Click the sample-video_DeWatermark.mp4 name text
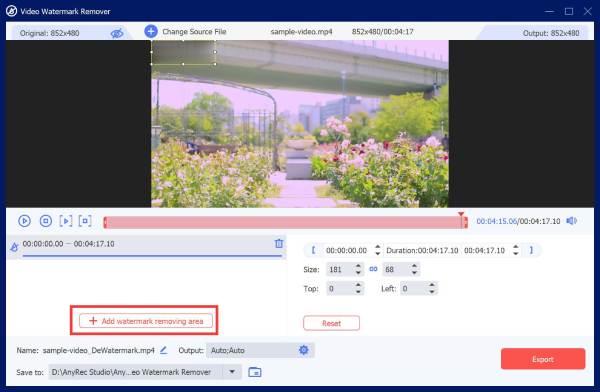Screen dimensions: 600x392 point(98,350)
